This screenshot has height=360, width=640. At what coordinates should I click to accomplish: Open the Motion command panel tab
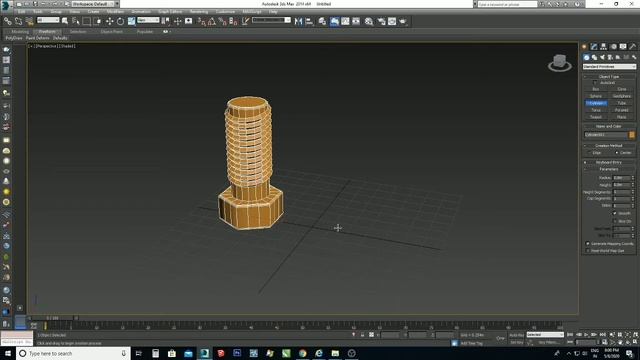coord(613,47)
